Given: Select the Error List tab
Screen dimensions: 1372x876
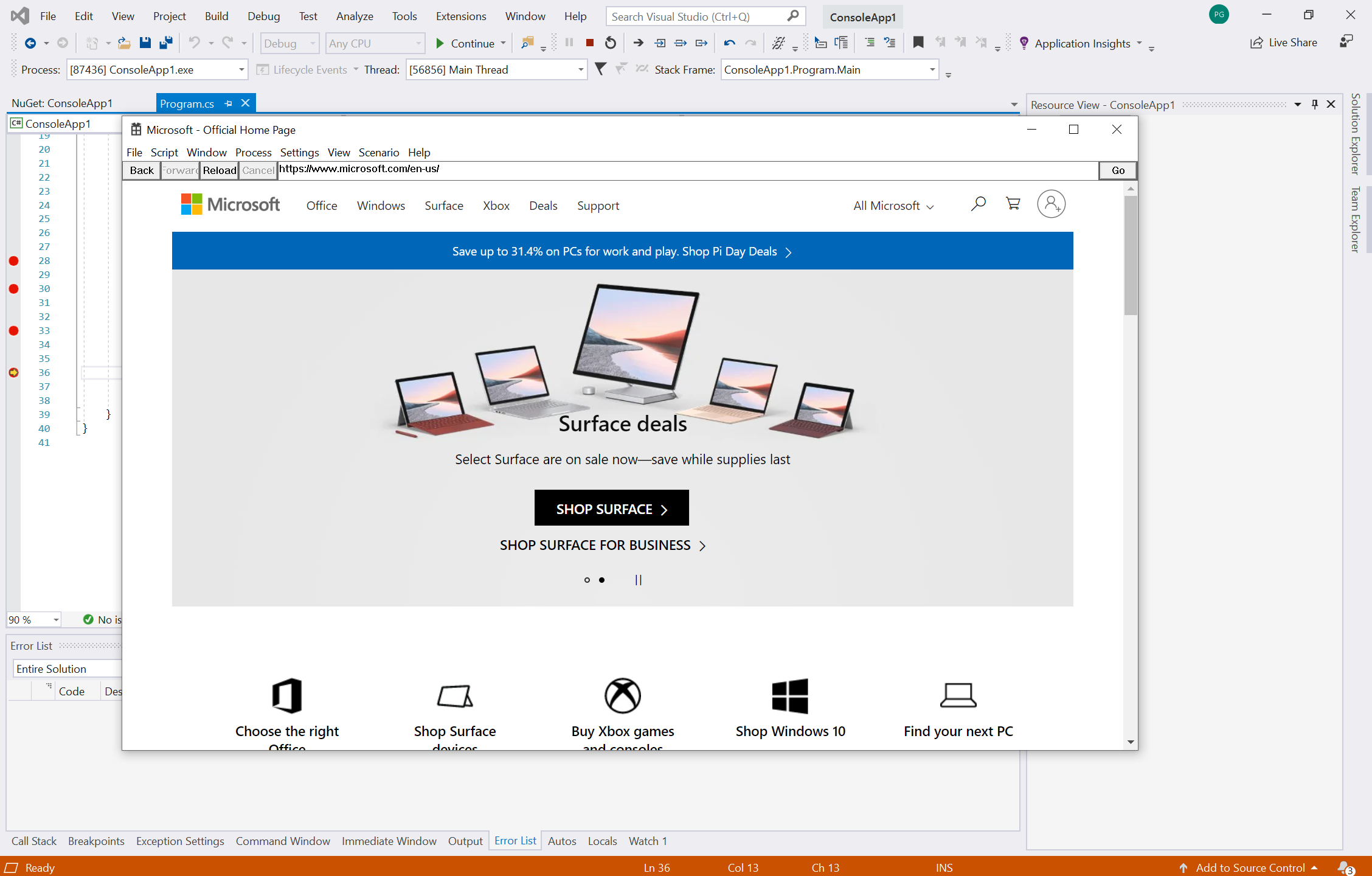Looking at the screenshot, I should point(515,841).
